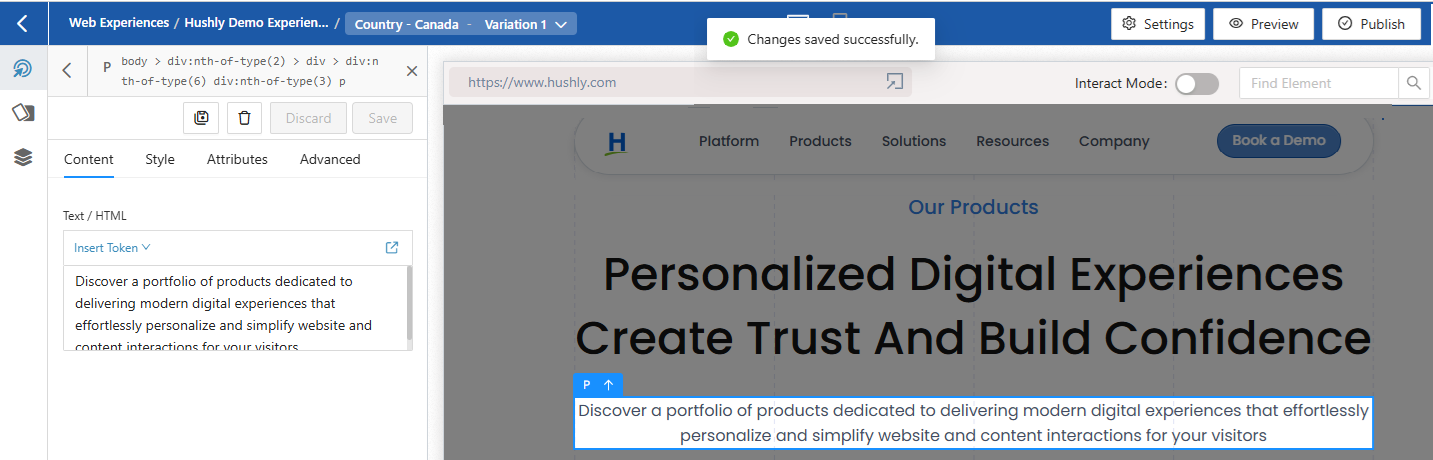Go back from the element selector panel
Viewport: 1433px width, 460px height.
click(x=67, y=70)
